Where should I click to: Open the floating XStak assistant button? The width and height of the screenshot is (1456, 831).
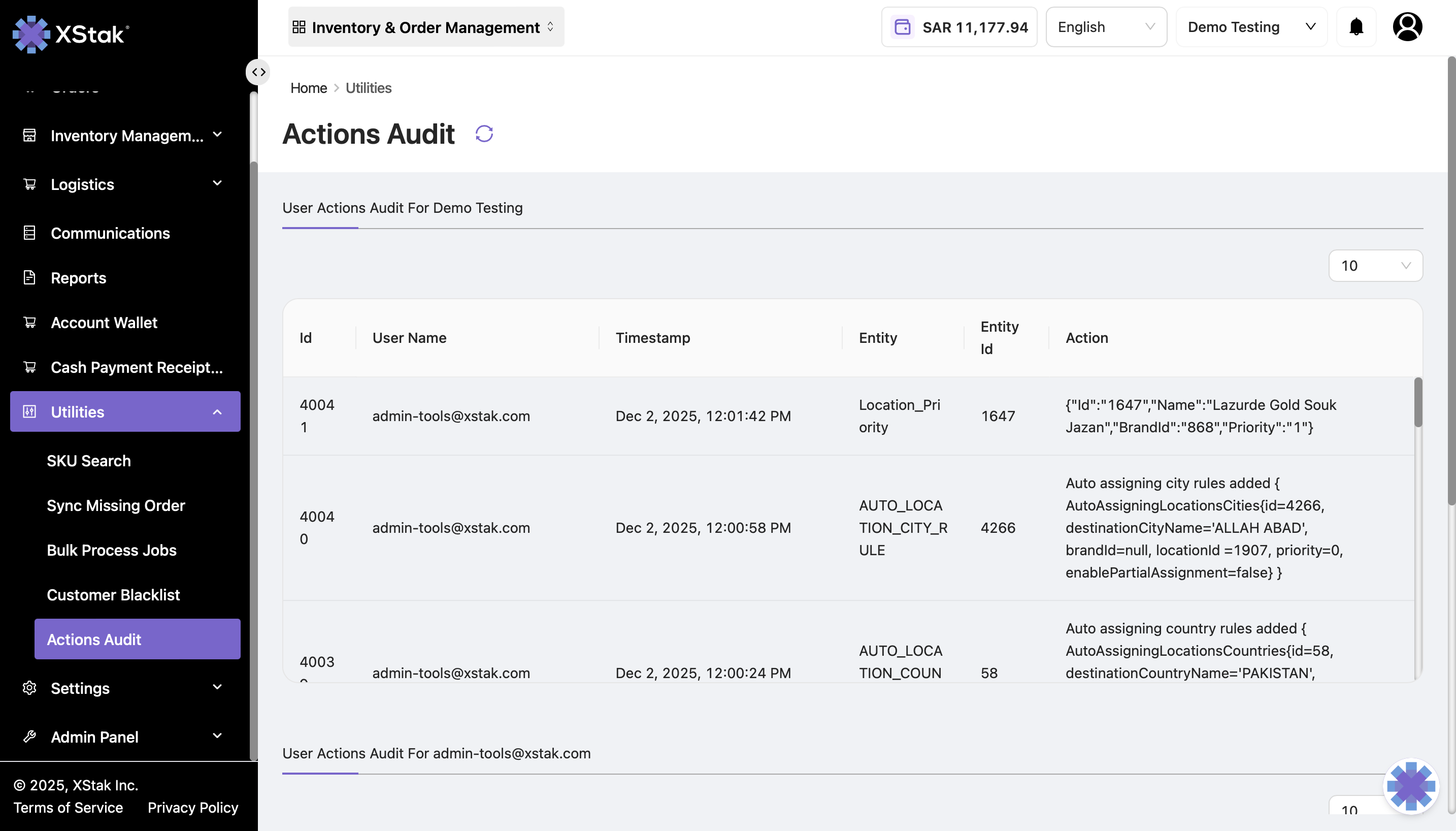[x=1411, y=785]
